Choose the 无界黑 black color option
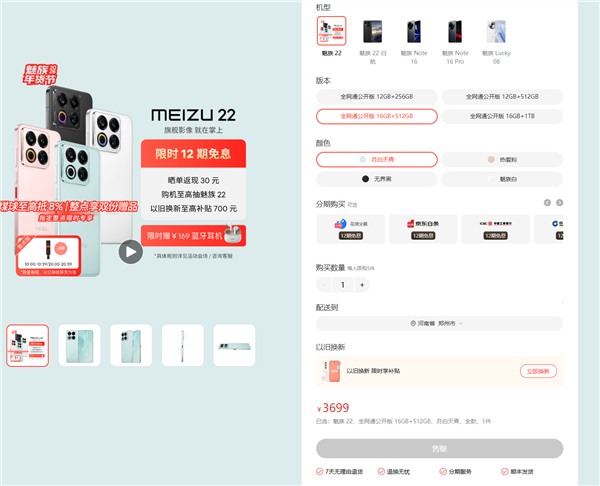The width and height of the screenshot is (600, 486). coord(377,179)
